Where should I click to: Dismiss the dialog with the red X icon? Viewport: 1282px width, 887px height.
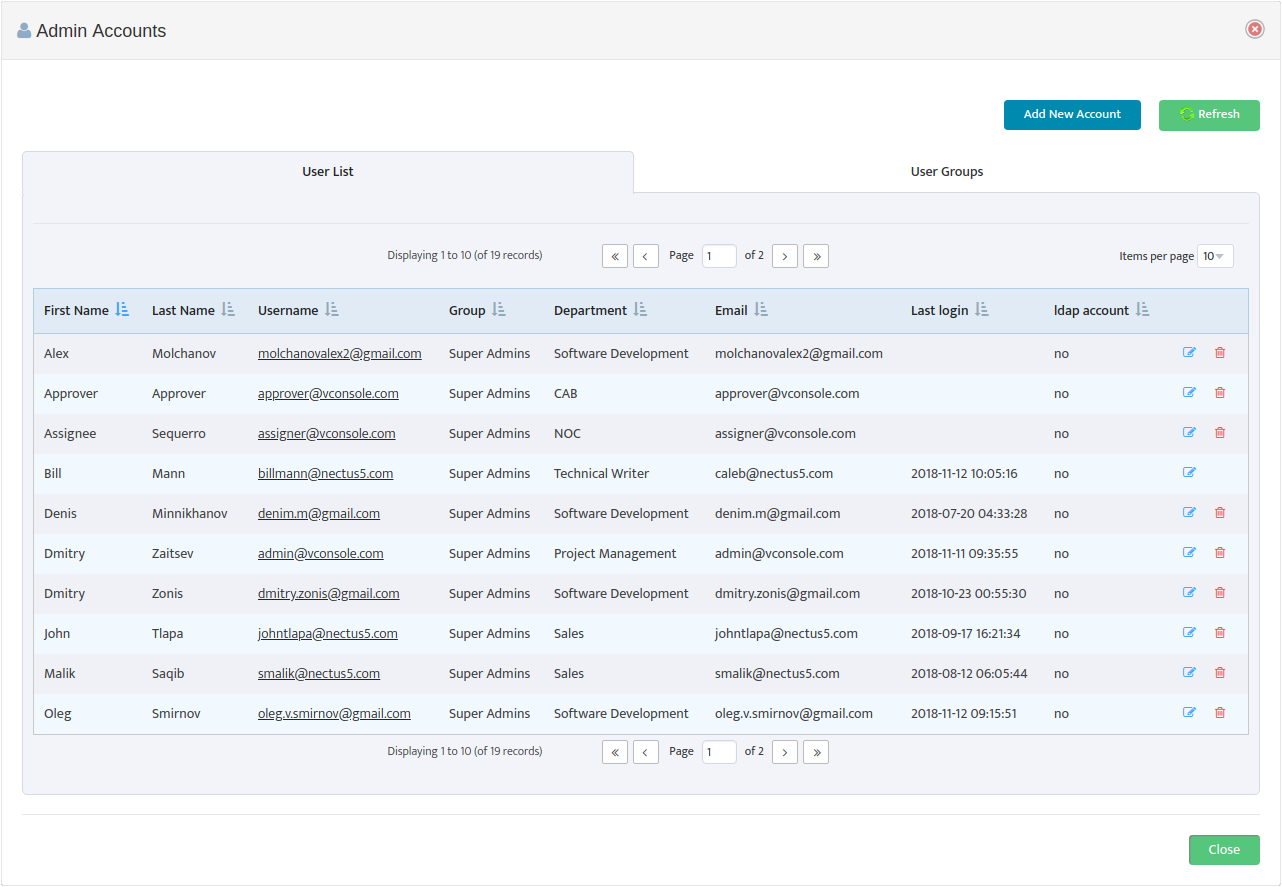(x=1255, y=30)
